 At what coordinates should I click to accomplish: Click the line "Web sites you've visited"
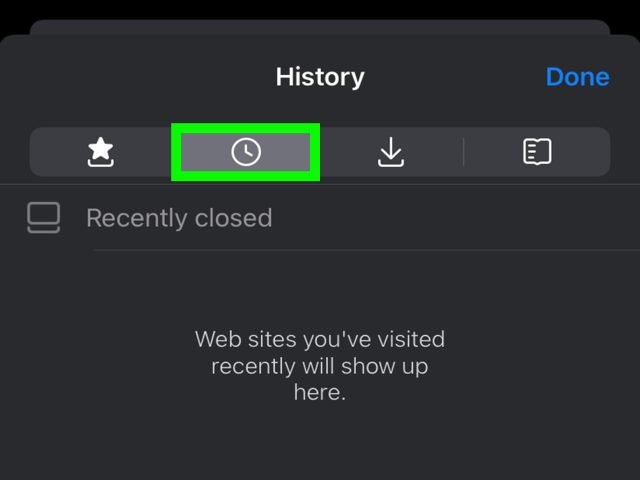coord(320,339)
